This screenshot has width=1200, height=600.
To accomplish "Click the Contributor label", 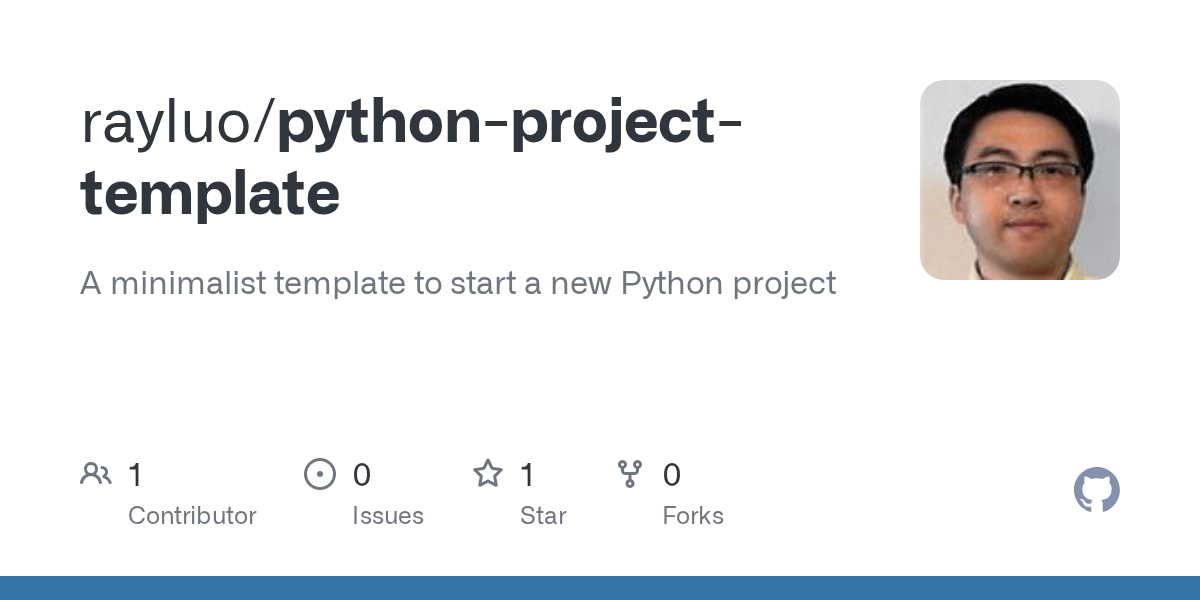I will pos(192,516).
